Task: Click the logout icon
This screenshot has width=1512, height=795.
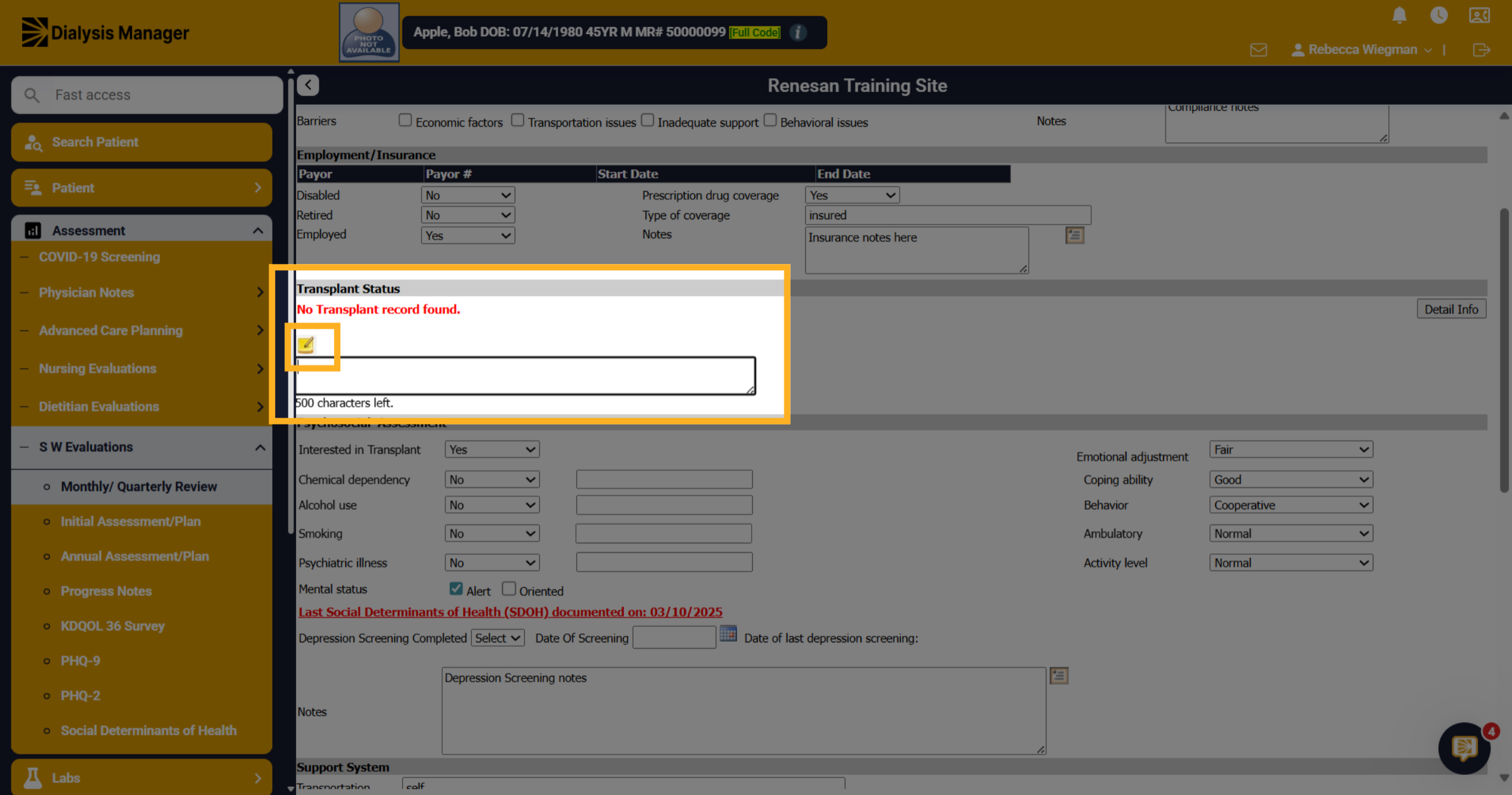Action: click(1482, 50)
